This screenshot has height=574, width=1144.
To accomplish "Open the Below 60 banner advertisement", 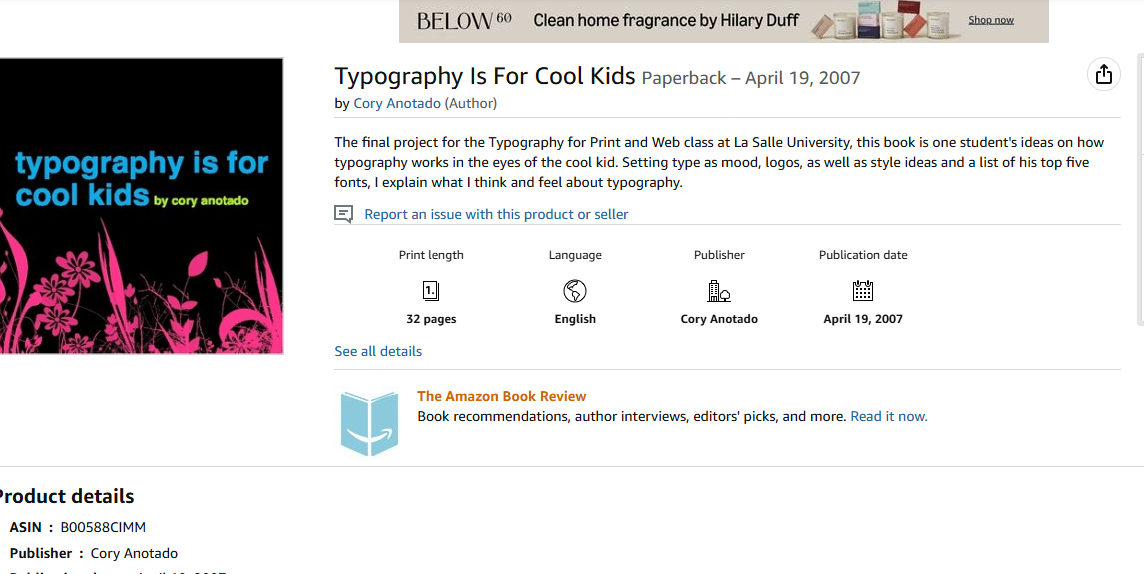I will (724, 21).
